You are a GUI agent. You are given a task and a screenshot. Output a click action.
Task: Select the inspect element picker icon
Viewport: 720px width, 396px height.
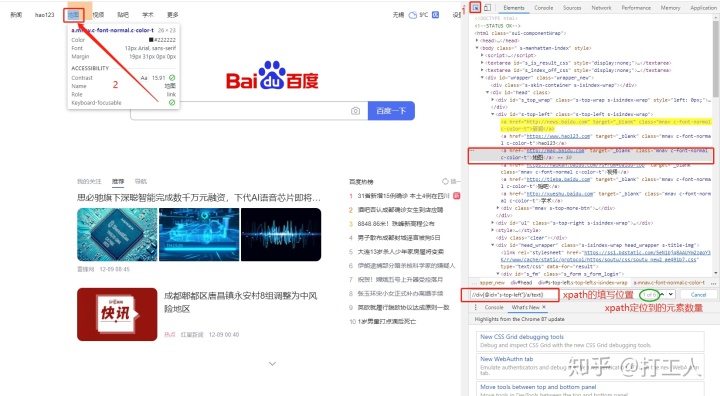[x=475, y=7]
